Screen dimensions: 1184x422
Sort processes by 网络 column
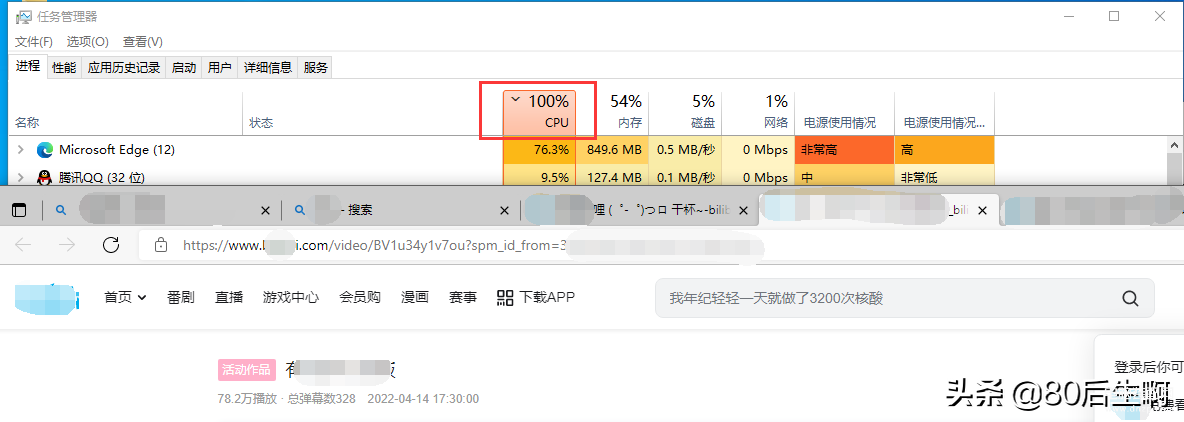(x=757, y=113)
